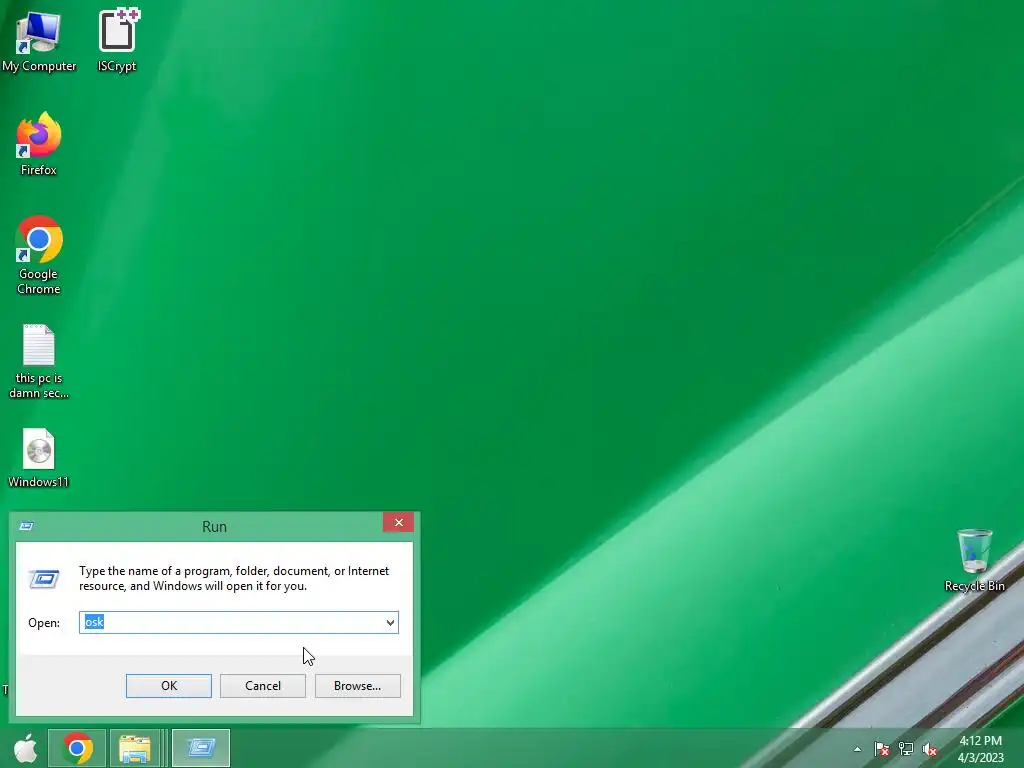Show hidden tray icons arrow

coord(857,749)
